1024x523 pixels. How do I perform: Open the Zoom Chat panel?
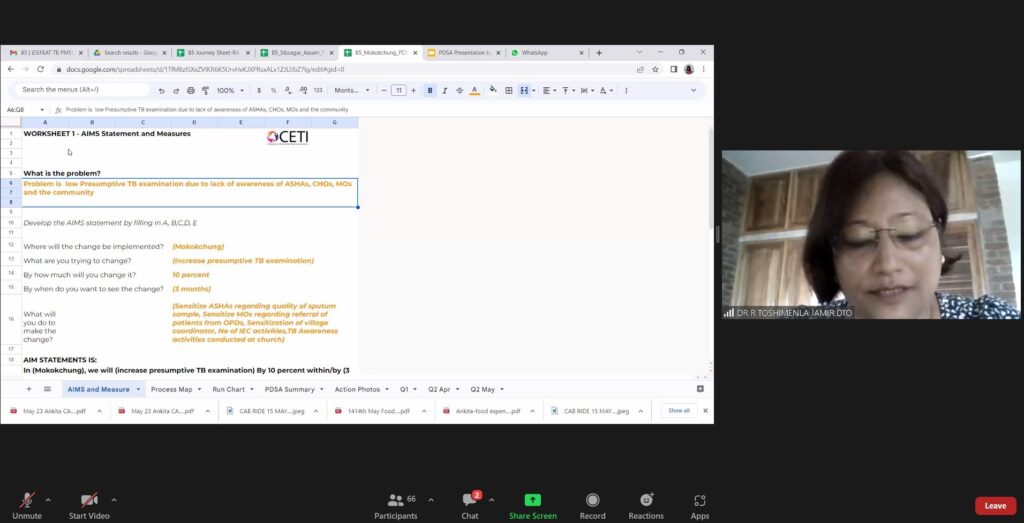point(470,503)
